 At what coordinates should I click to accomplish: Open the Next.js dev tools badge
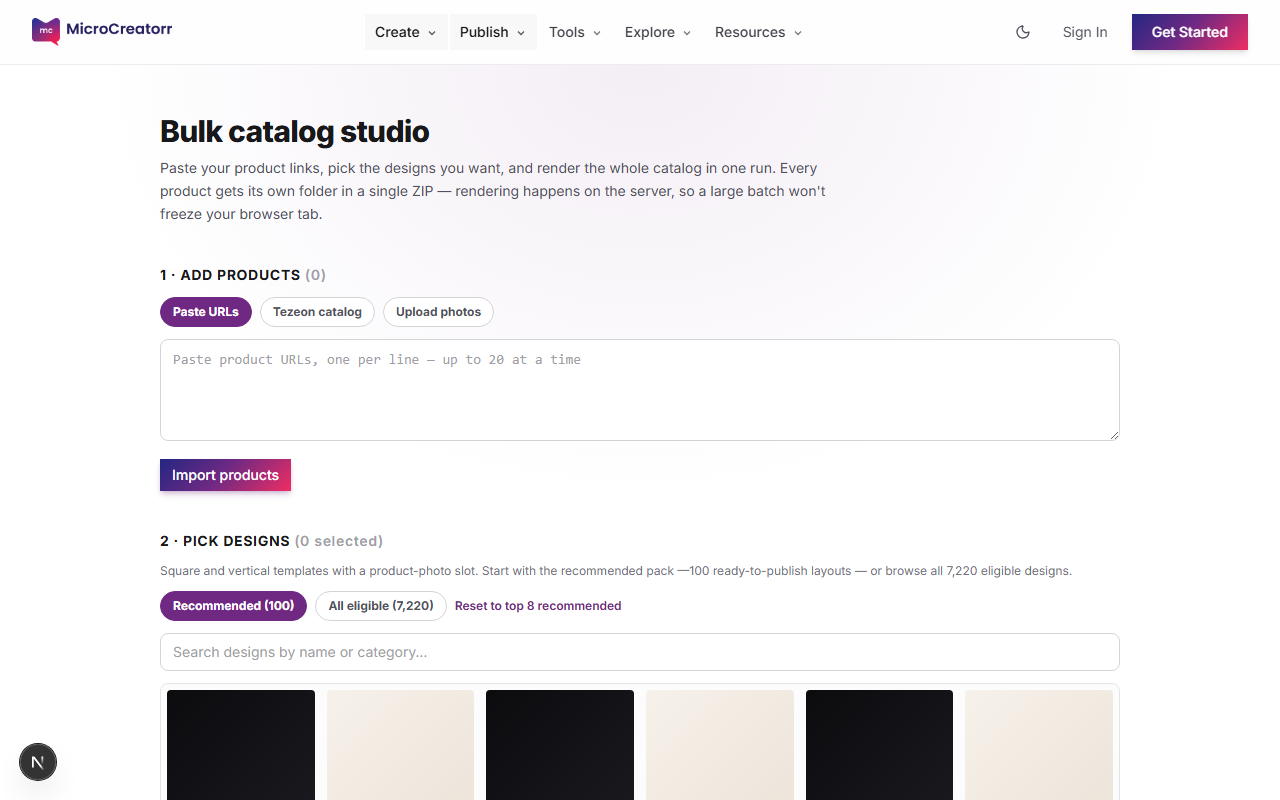point(38,763)
